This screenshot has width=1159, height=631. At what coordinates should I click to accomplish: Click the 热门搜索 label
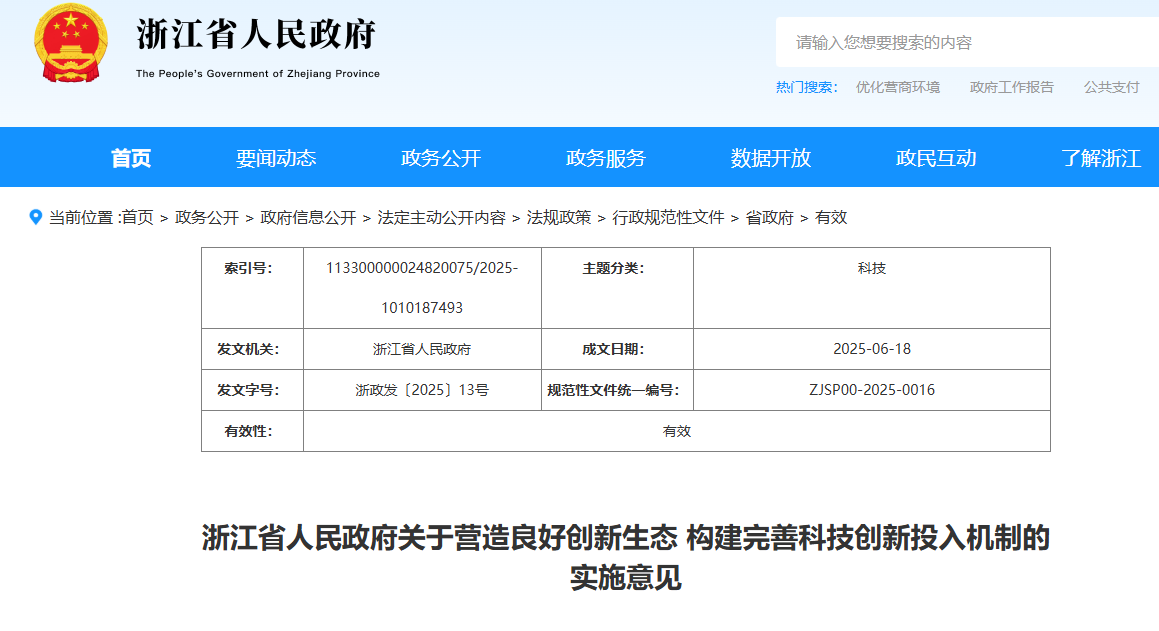[x=806, y=87]
